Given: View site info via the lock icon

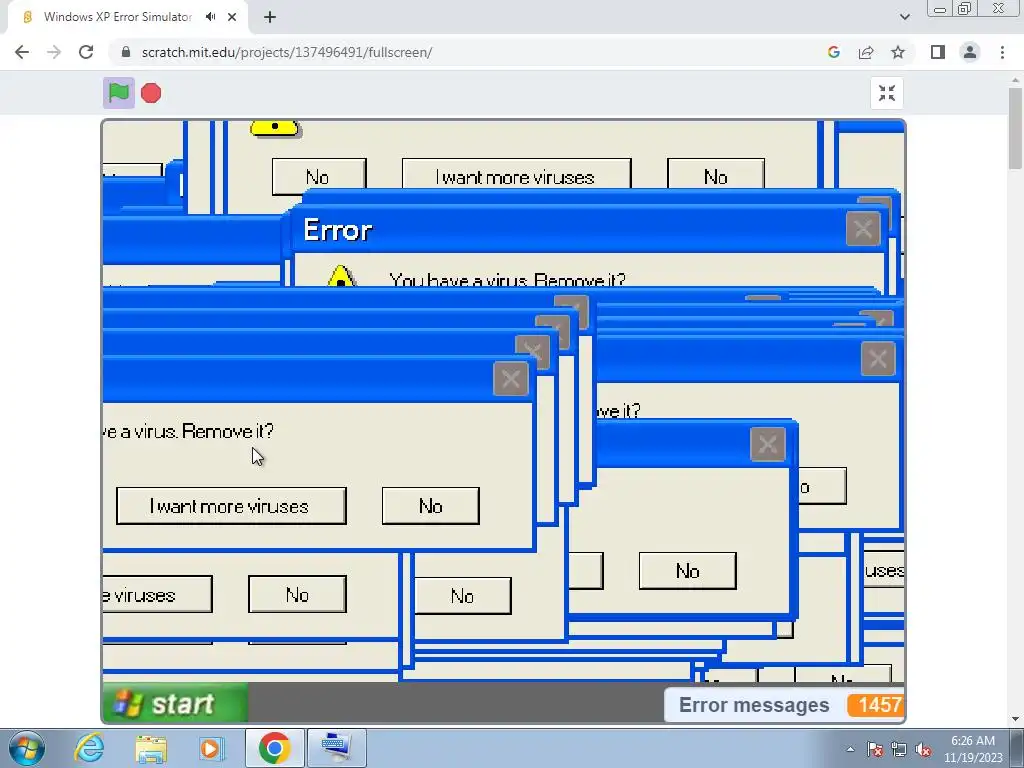Looking at the screenshot, I should tap(126, 52).
